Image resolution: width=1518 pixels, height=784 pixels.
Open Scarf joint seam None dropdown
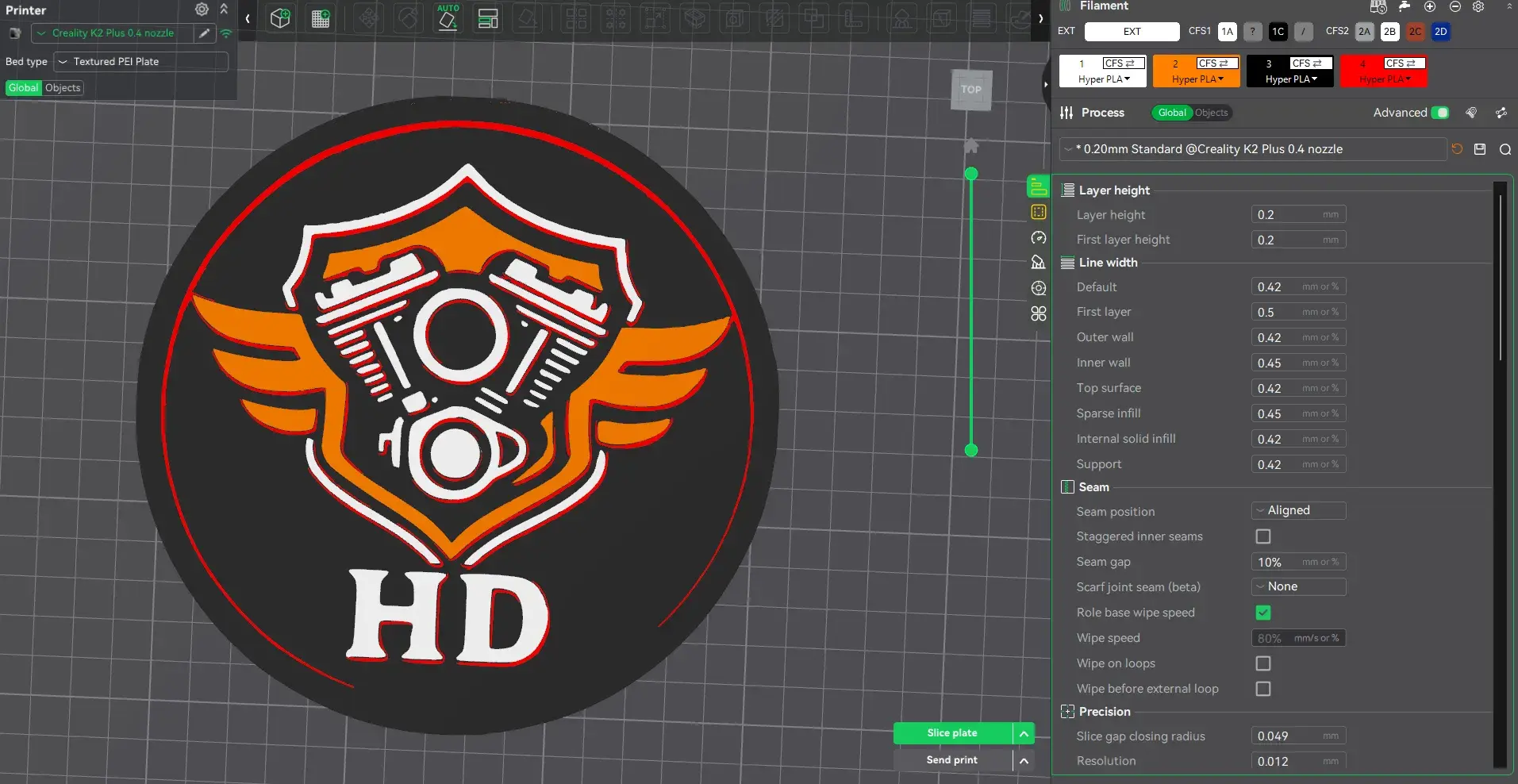1298,586
